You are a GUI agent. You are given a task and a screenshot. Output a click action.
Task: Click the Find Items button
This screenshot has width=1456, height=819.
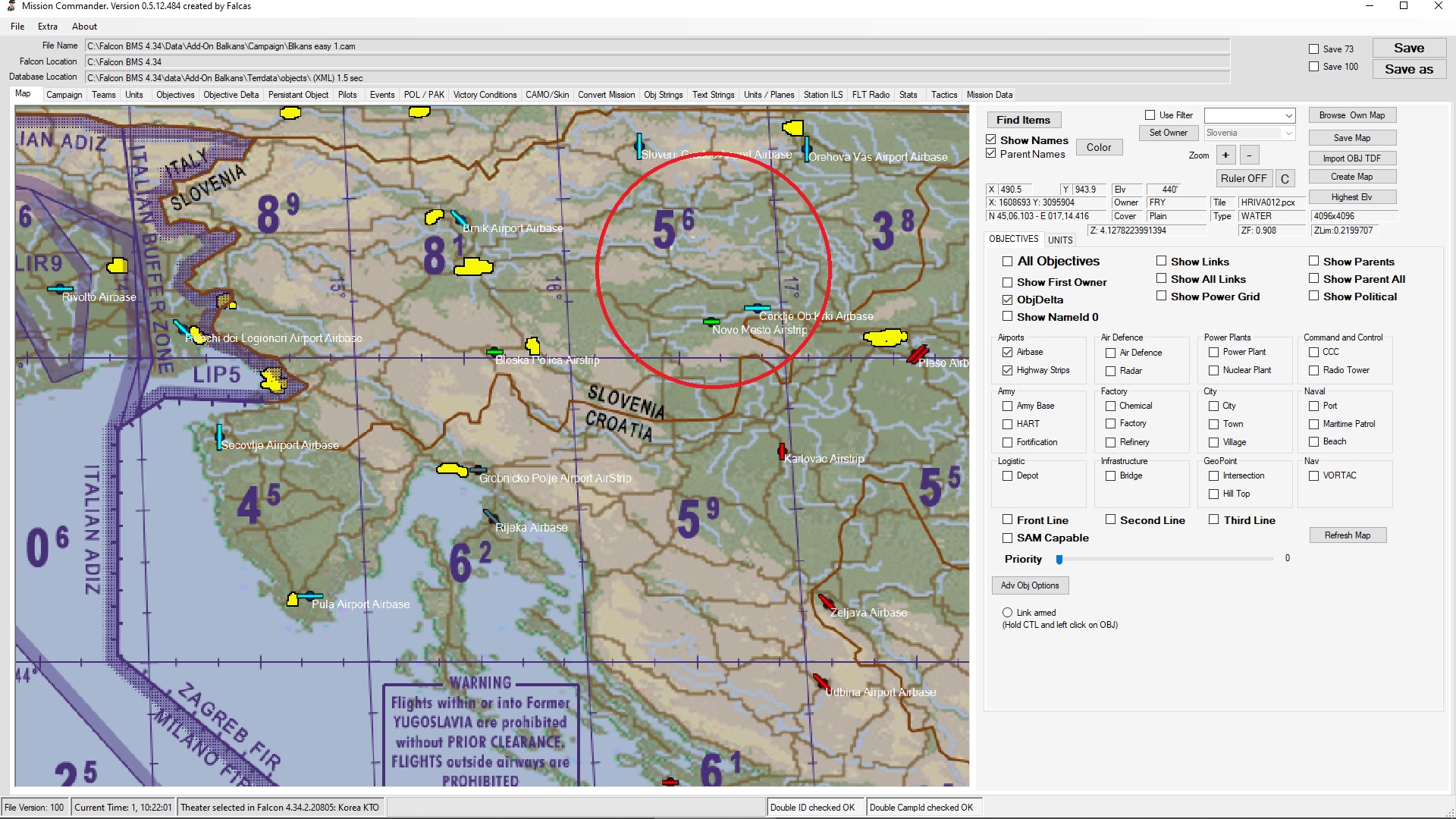pos(1024,120)
